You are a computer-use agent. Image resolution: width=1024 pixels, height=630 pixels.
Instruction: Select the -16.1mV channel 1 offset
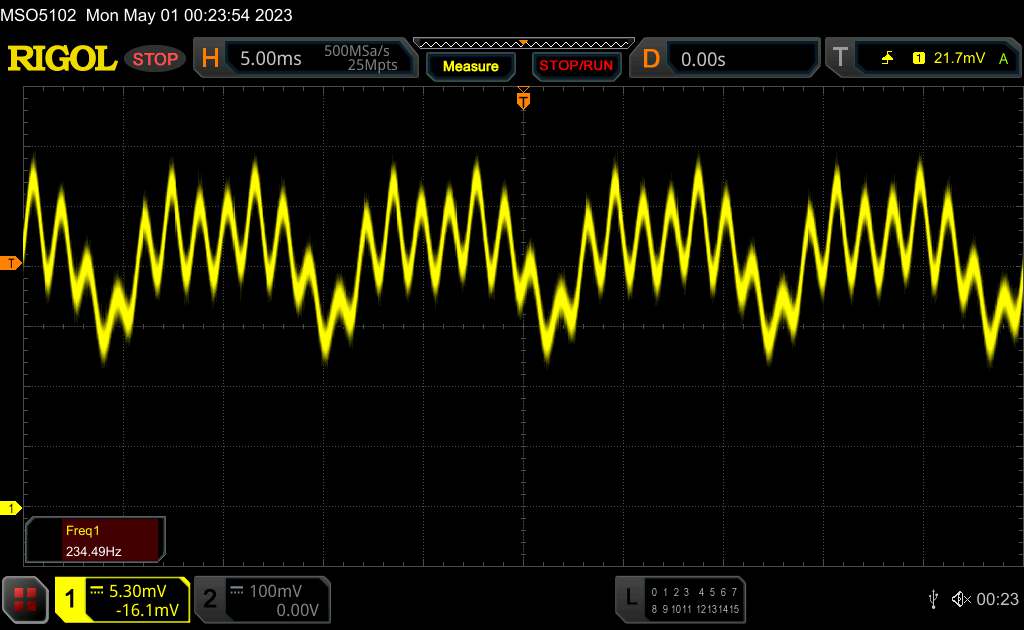coord(147,610)
